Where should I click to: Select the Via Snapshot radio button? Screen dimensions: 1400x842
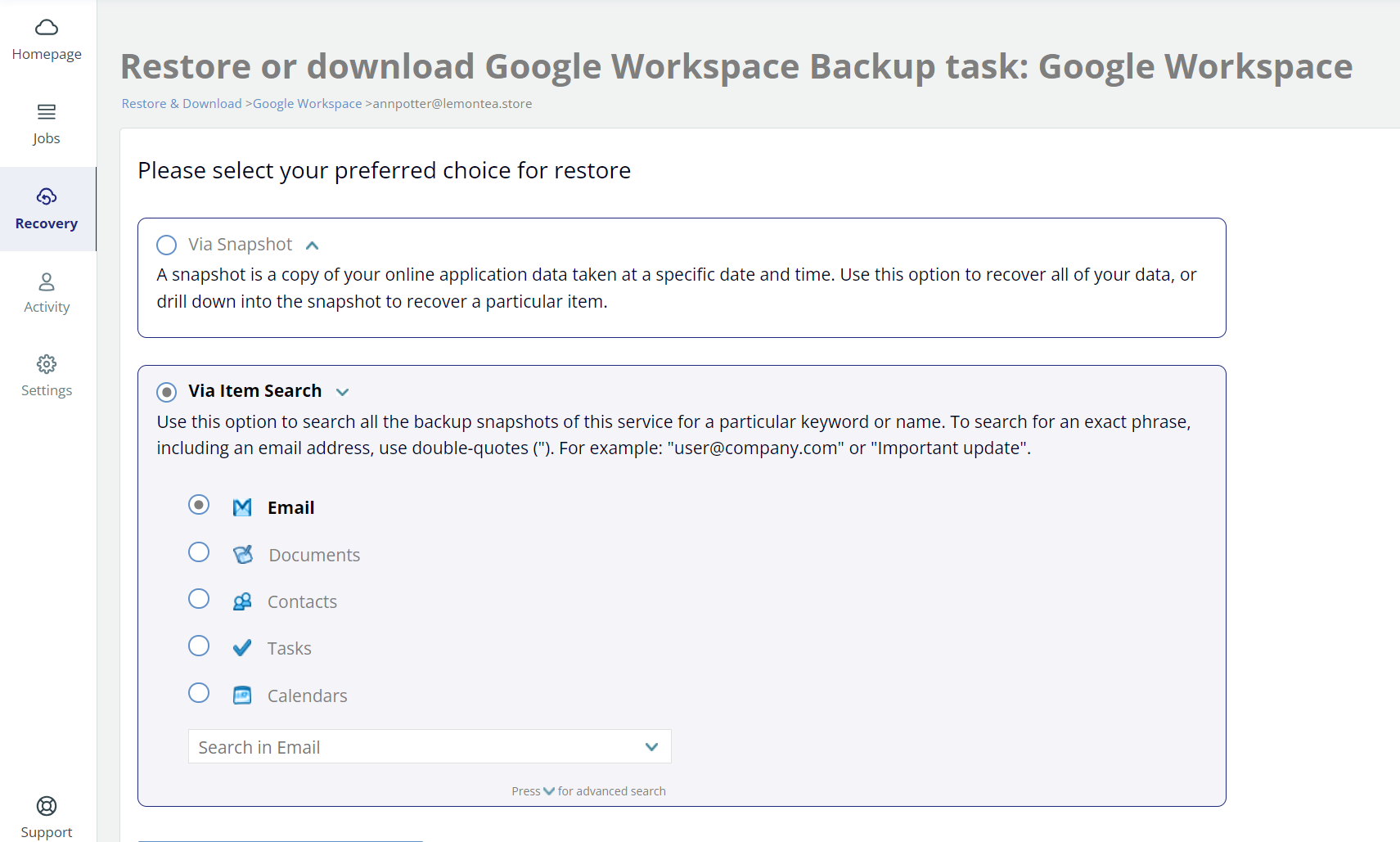(x=166, y=245)
